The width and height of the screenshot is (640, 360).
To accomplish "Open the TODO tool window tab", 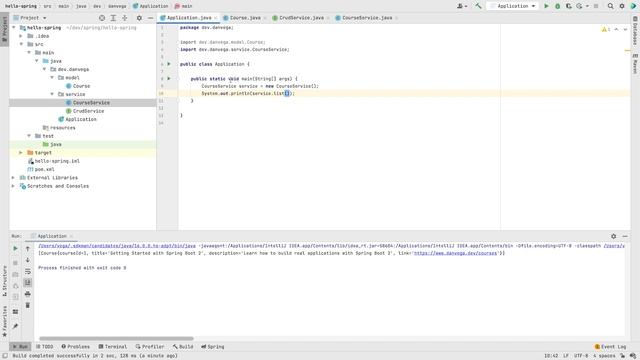I will coord(44,347).
